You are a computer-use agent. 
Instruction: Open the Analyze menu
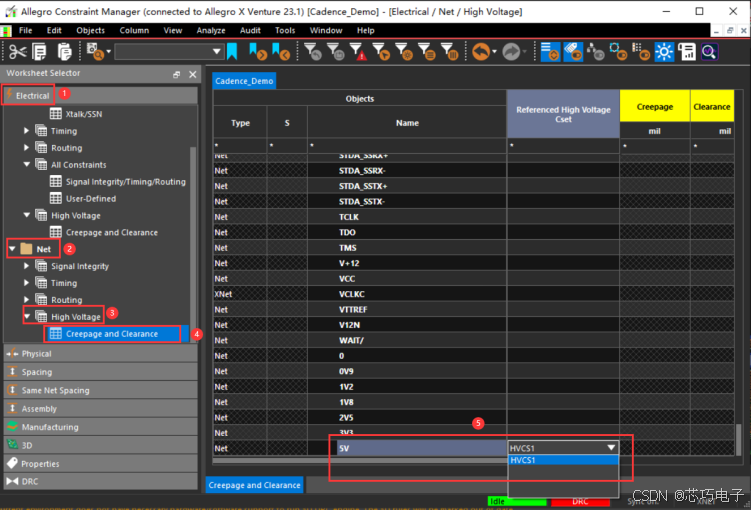click(211, 30)
